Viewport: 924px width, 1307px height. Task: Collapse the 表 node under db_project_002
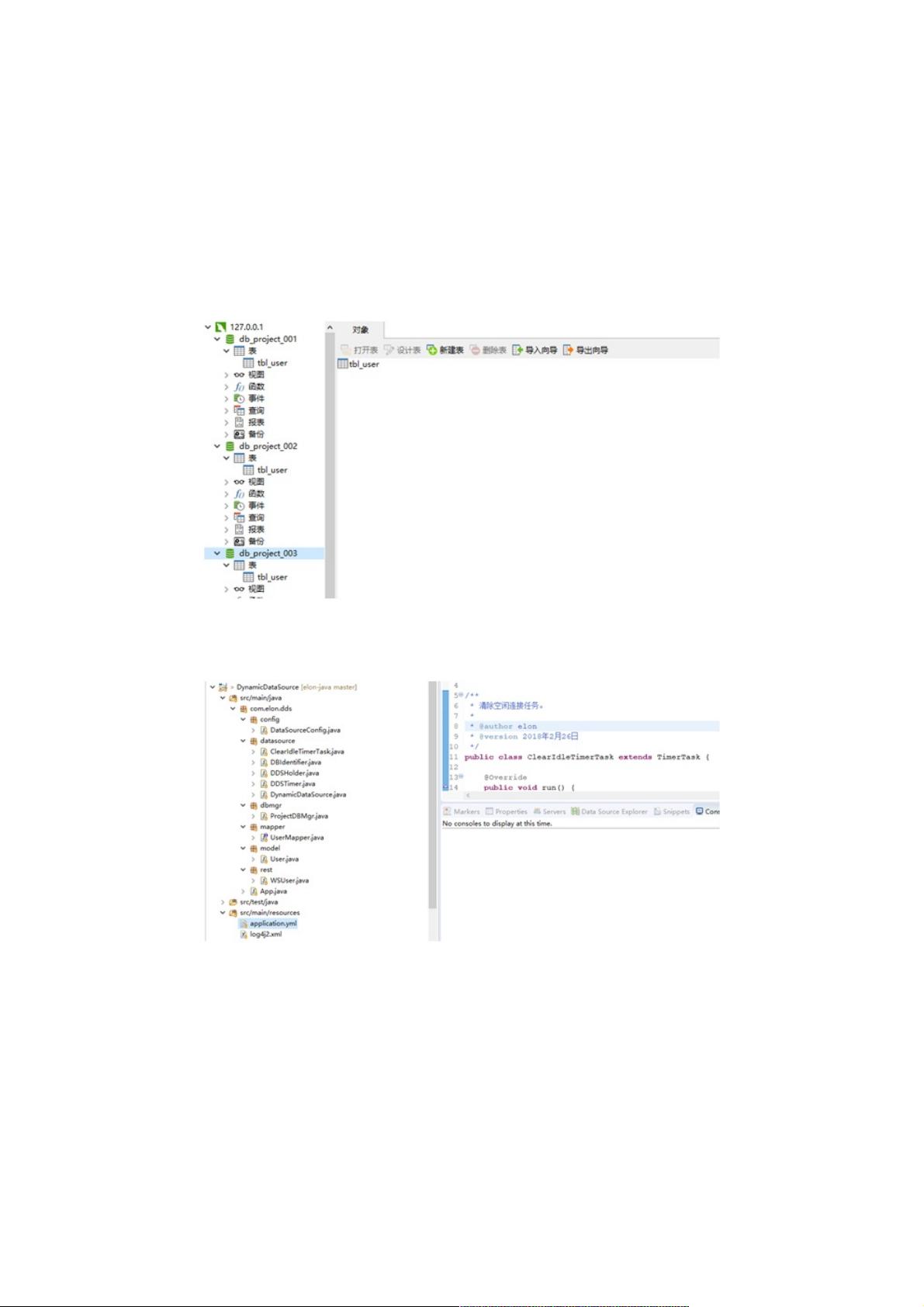pos(227,458)
